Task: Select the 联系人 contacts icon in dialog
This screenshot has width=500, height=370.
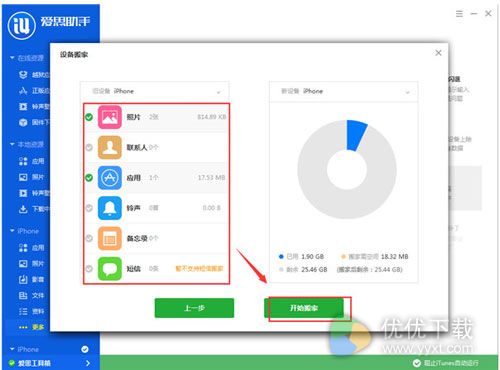Action: 110,147
